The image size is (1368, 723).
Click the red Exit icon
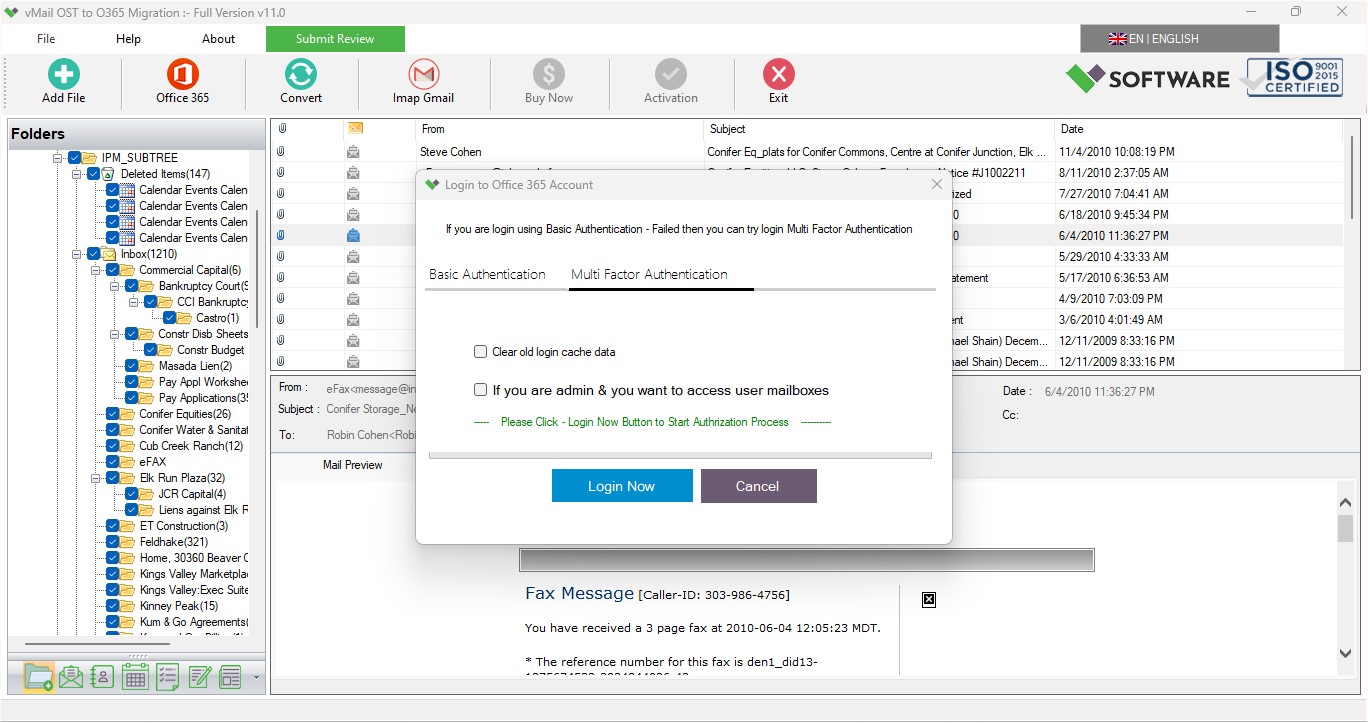click(778, 74)
